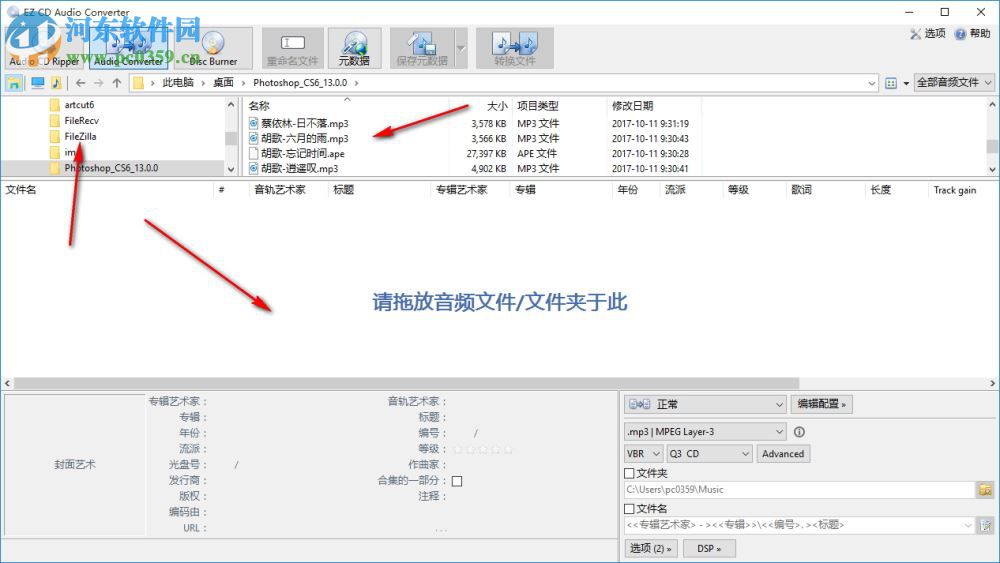Open the 全部音频文件 file filter dropdown
Screen dimensions: 1000x563
pos(954,82)
